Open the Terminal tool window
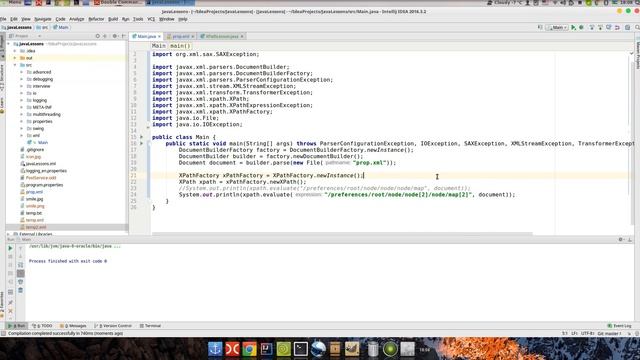 150,326
